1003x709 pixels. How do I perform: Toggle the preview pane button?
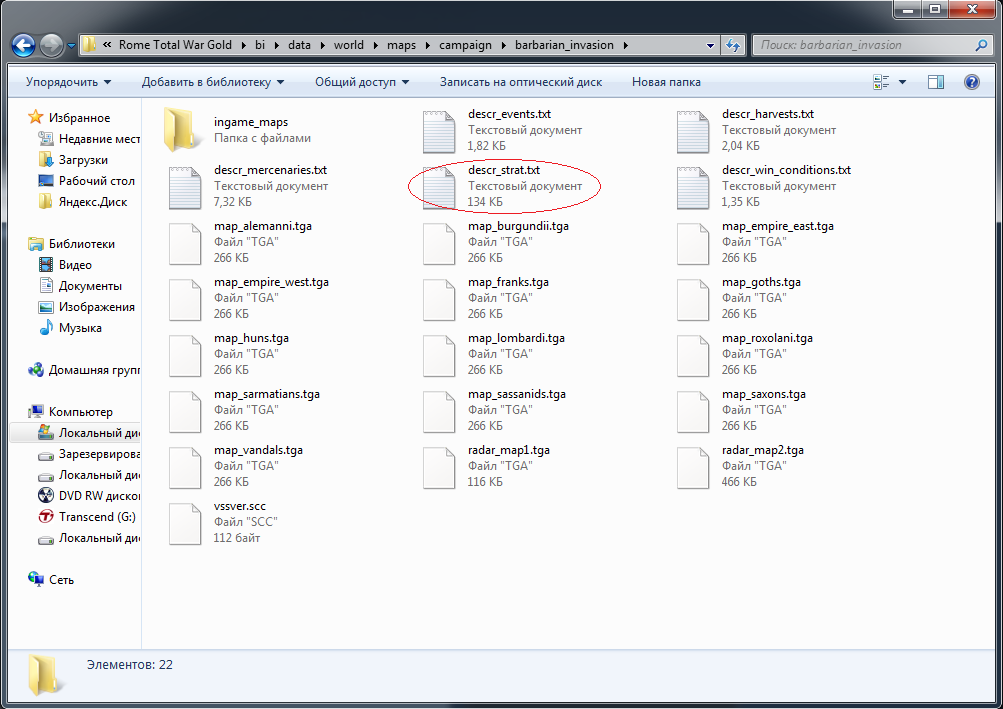pyautogui.click(x=936, y=82)
